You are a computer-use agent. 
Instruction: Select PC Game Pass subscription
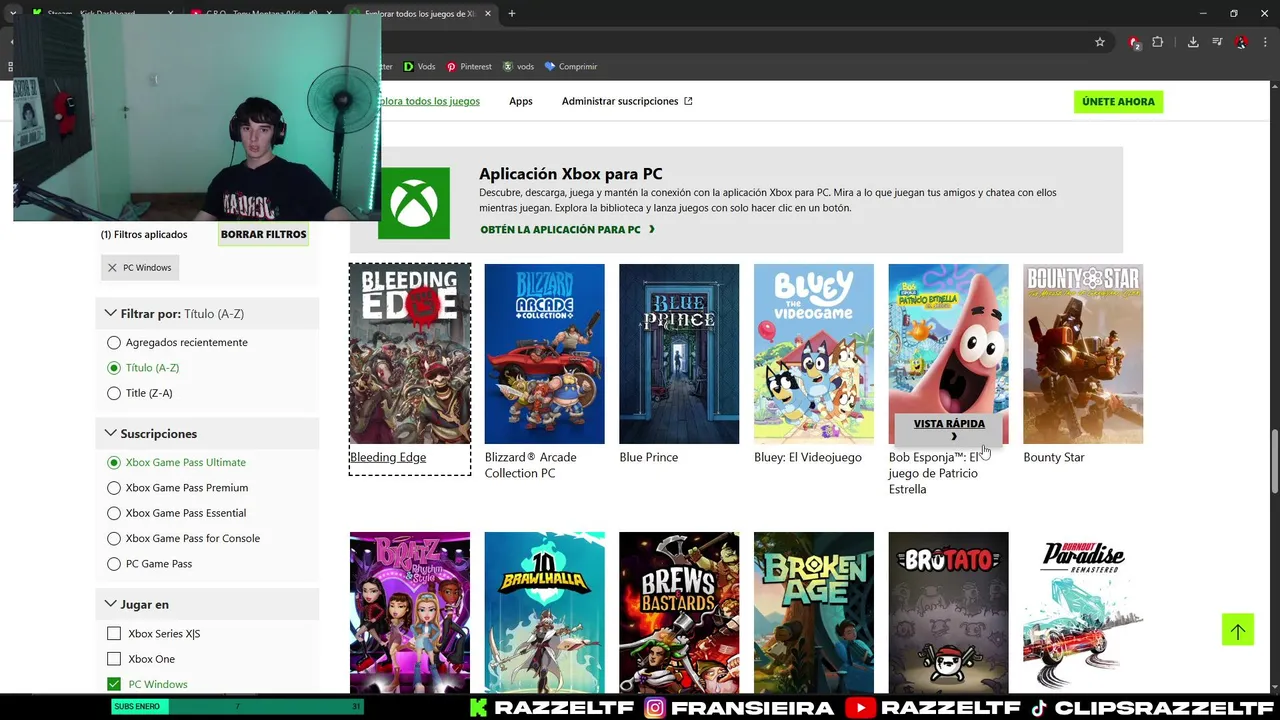(x=150, y=564)
